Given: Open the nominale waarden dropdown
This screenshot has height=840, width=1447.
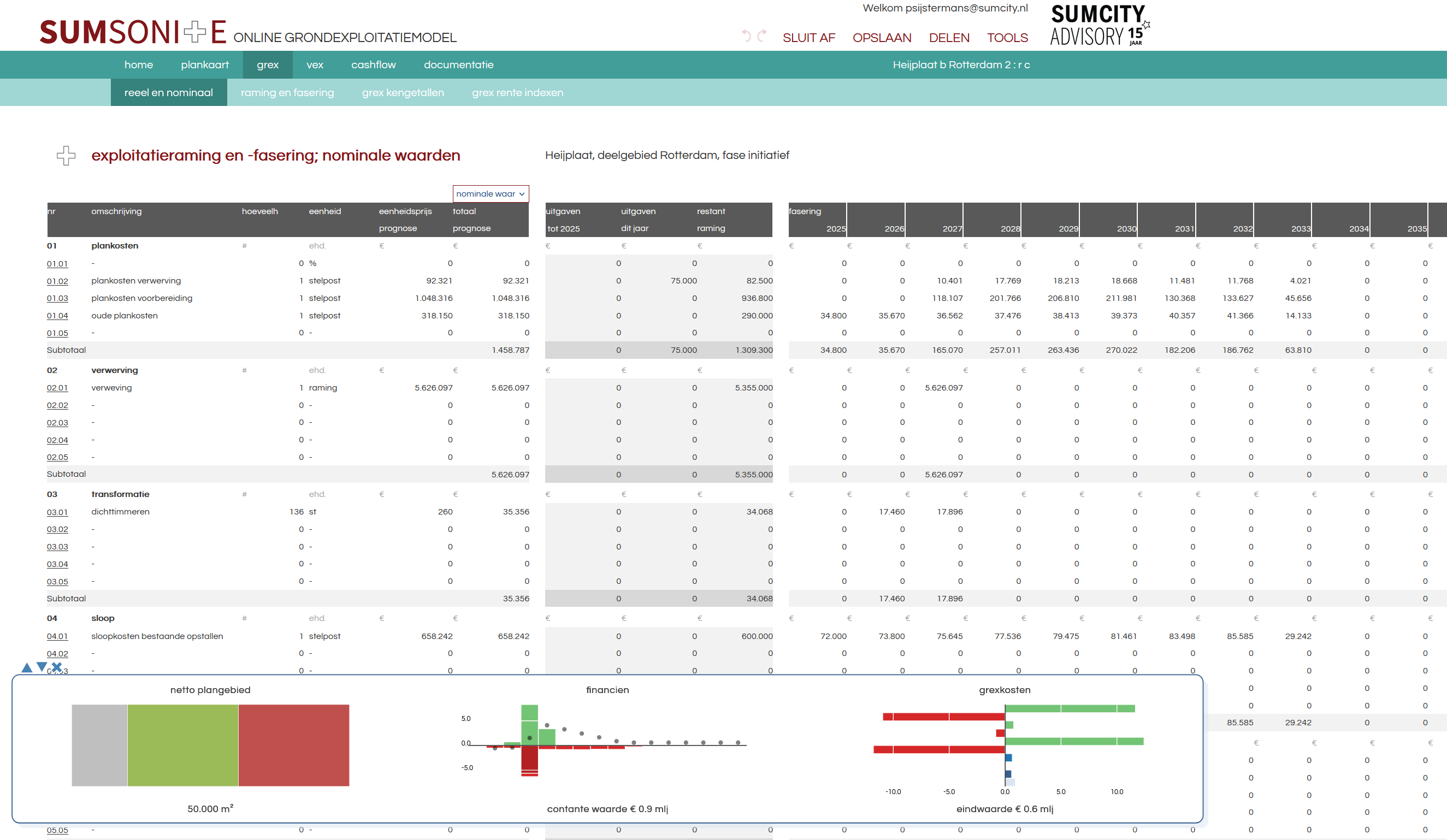Looking at the screenshot, I should pos(491,194).
